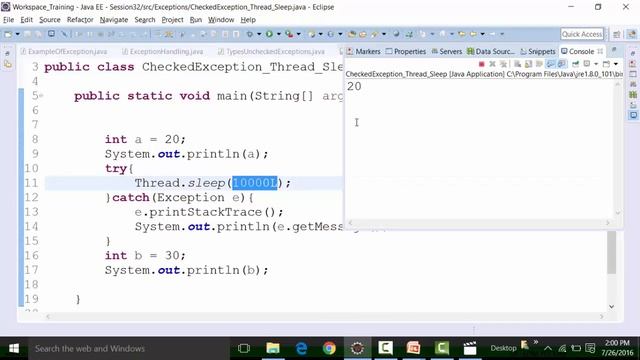Select the Java EE perspective icon
640x360 pixels.
[x=631, y=34]
